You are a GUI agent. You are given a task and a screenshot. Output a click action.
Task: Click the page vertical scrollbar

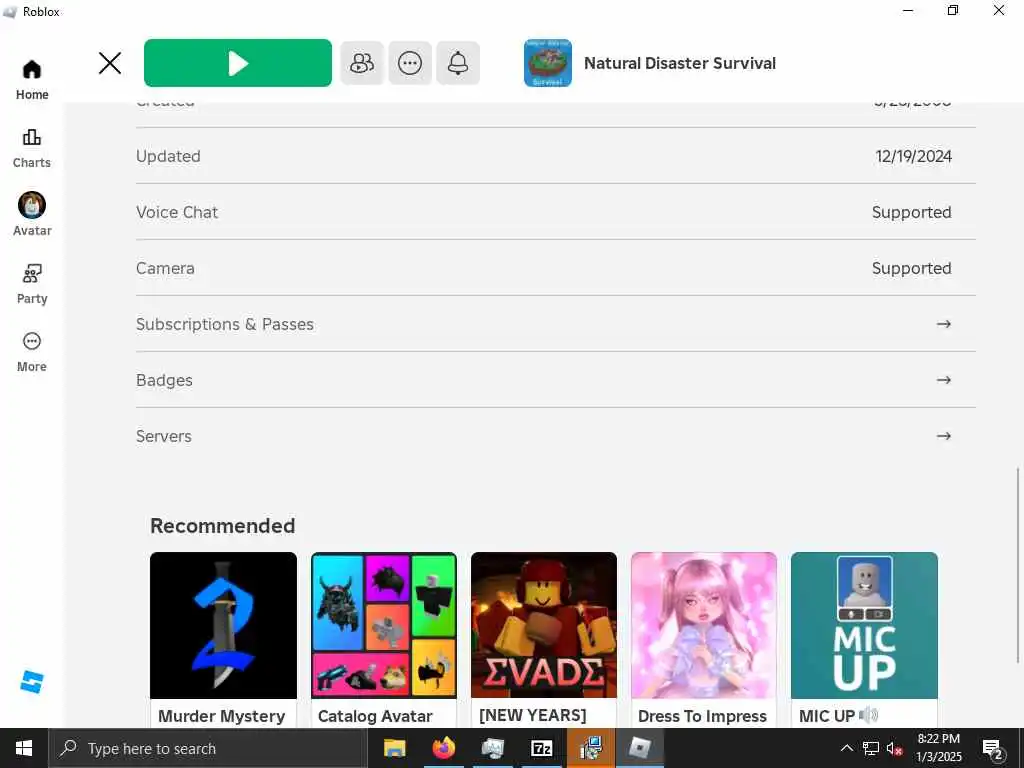(x=1017, y=567)
